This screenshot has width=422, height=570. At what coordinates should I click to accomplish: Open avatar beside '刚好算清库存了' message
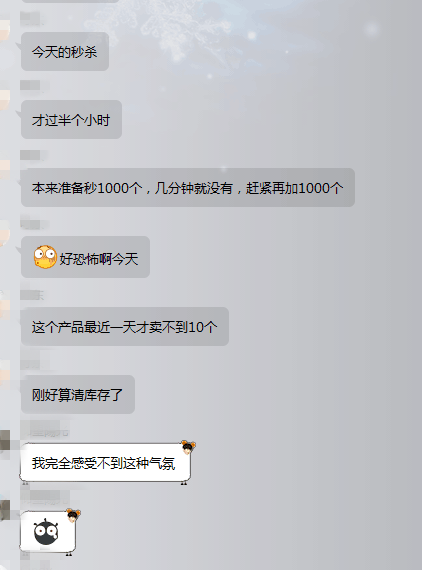click(5, 373)
